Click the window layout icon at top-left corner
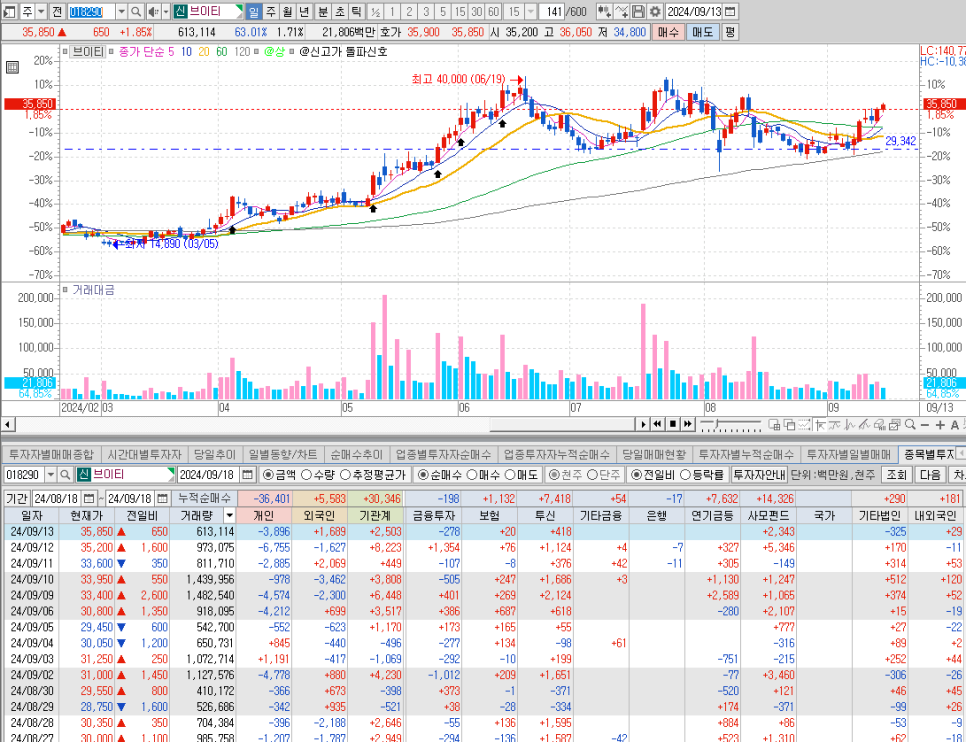The height and width of the screenshot is (742, 966). (11, 12)
